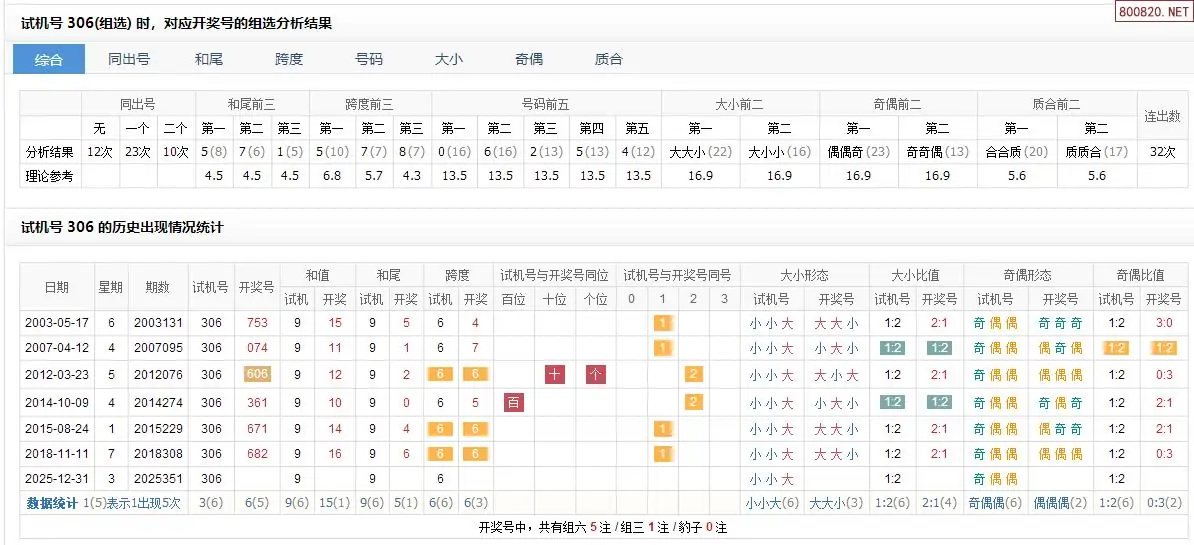Screen dimensions: 1194x545
Task: Switch to the 综合 tab
Action: 49,59
